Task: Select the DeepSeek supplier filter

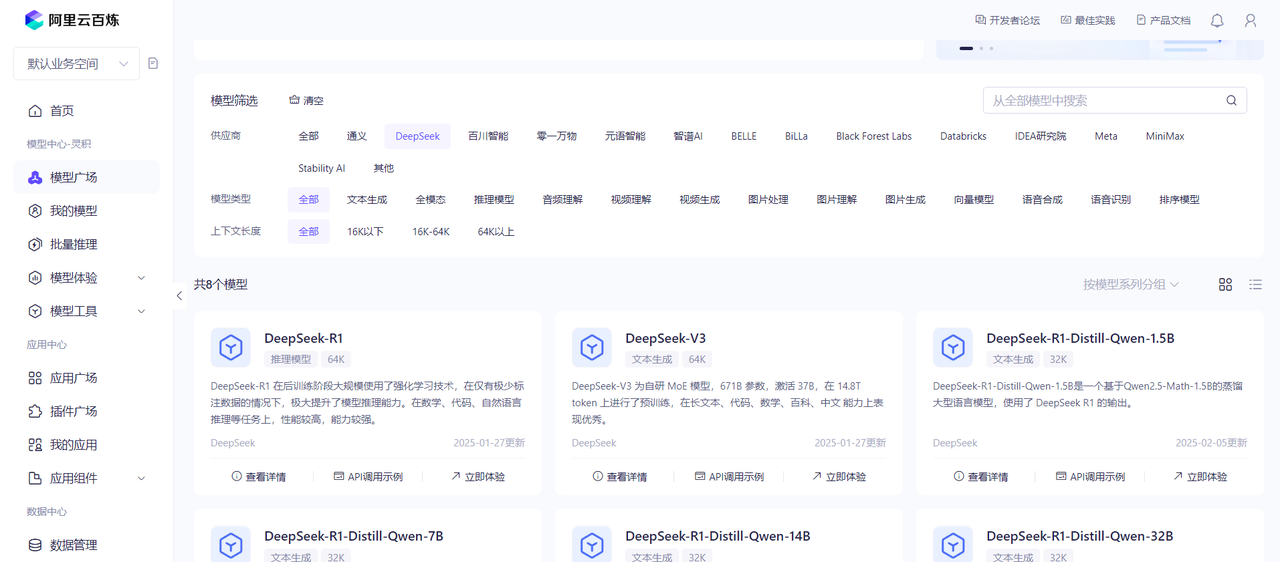Action: coord(417,136)
